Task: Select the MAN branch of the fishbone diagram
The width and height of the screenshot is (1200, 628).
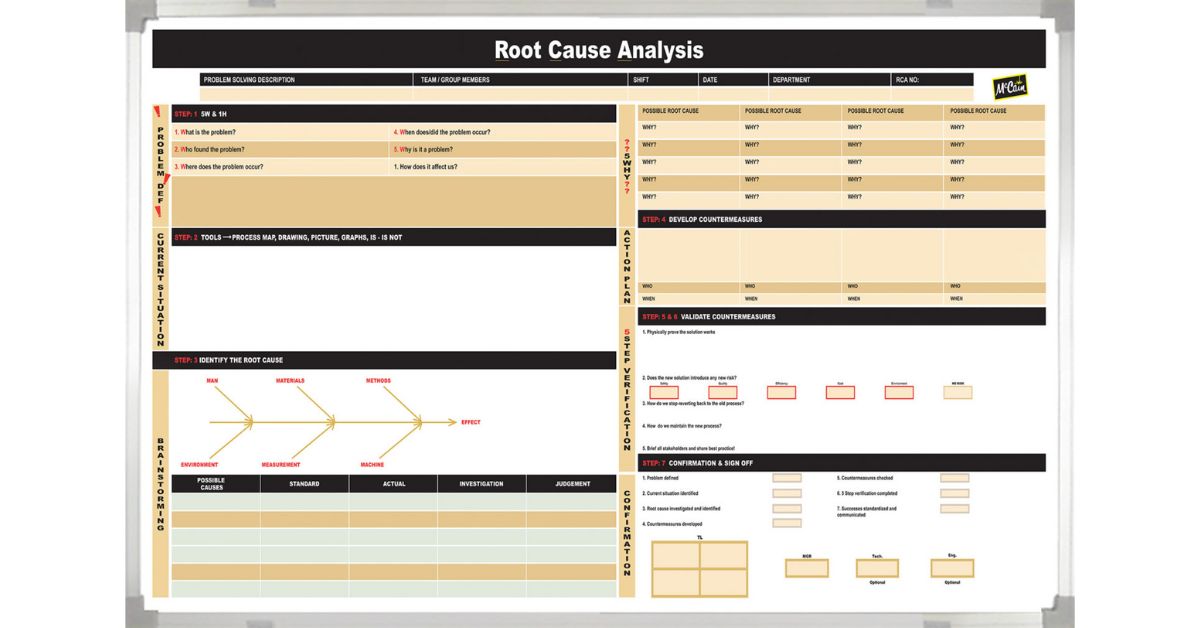Action: (x=215, y=382)
